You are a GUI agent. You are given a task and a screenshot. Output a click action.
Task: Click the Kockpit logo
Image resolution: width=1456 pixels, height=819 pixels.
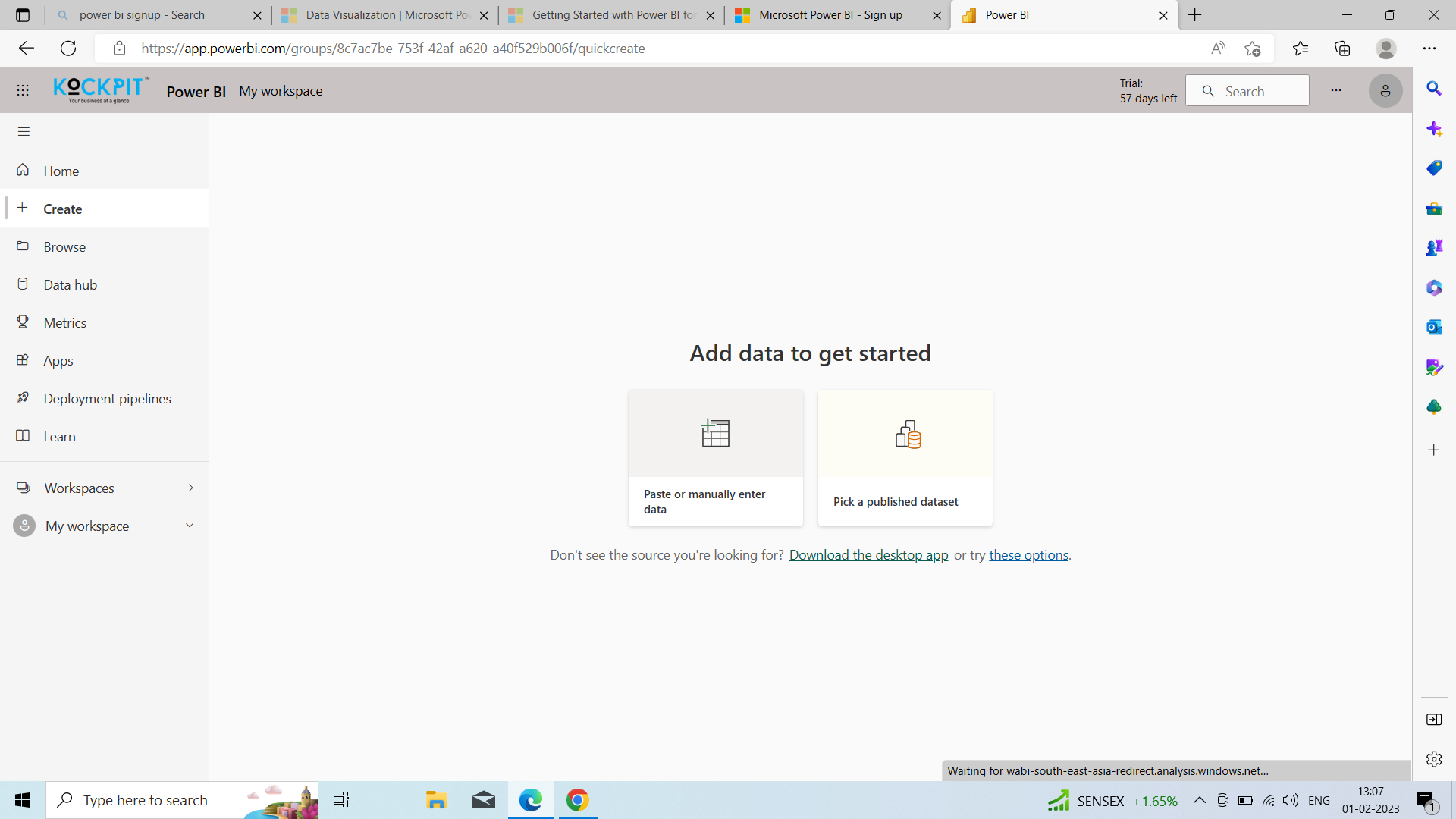[102, 90]
